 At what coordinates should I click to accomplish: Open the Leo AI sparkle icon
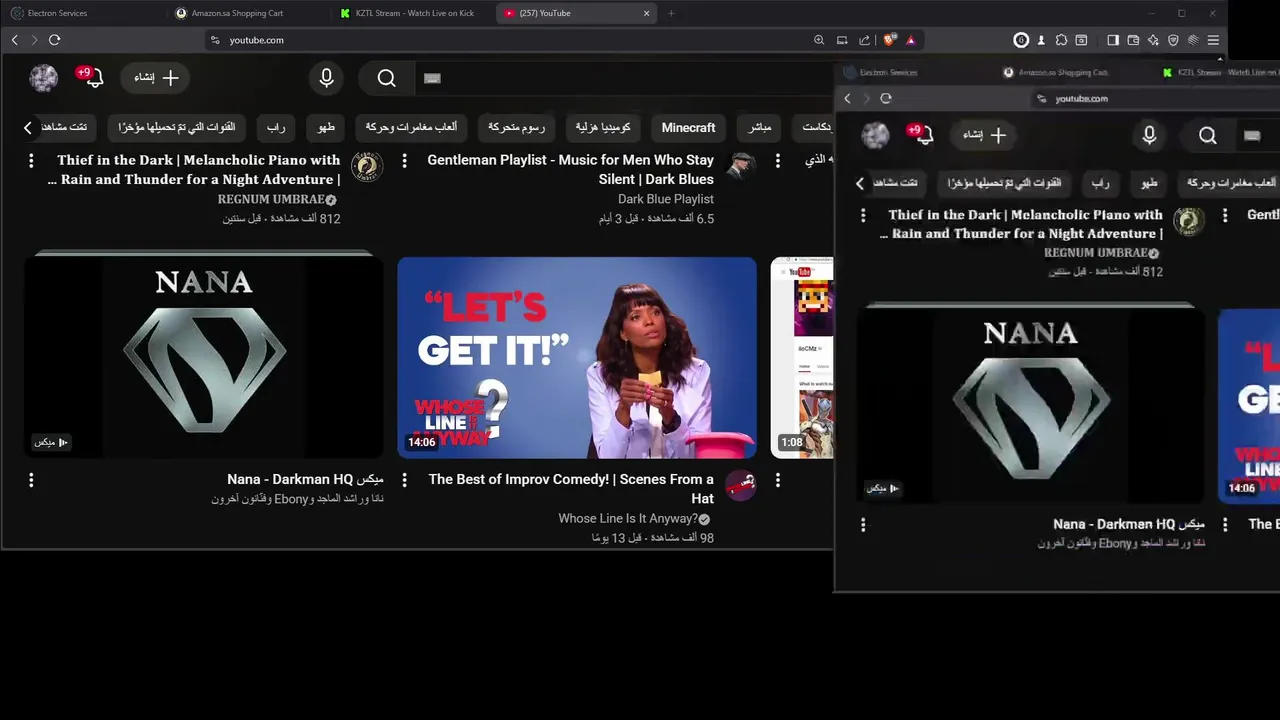1153,40
